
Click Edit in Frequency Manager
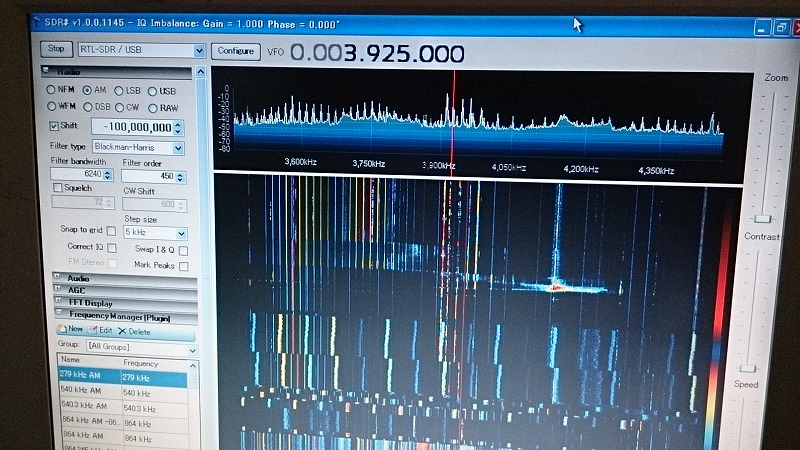(x=100, y=330)
